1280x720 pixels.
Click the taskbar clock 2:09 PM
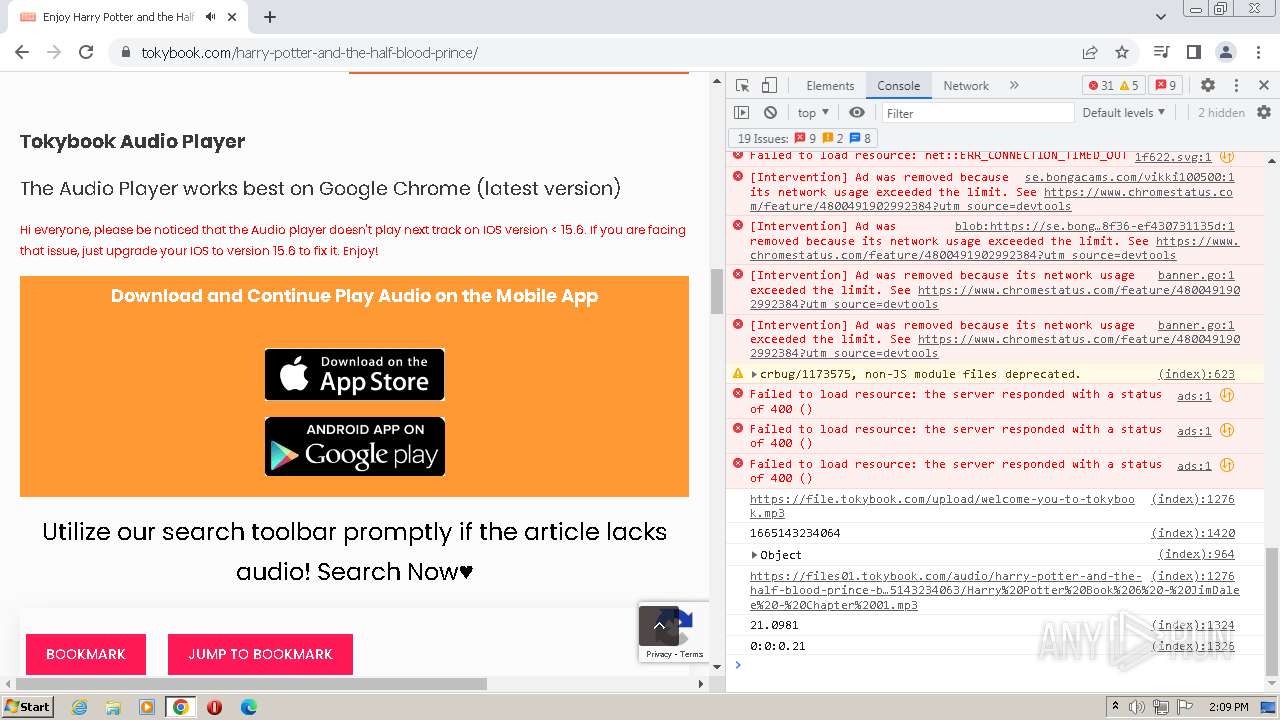[1228, 707]
